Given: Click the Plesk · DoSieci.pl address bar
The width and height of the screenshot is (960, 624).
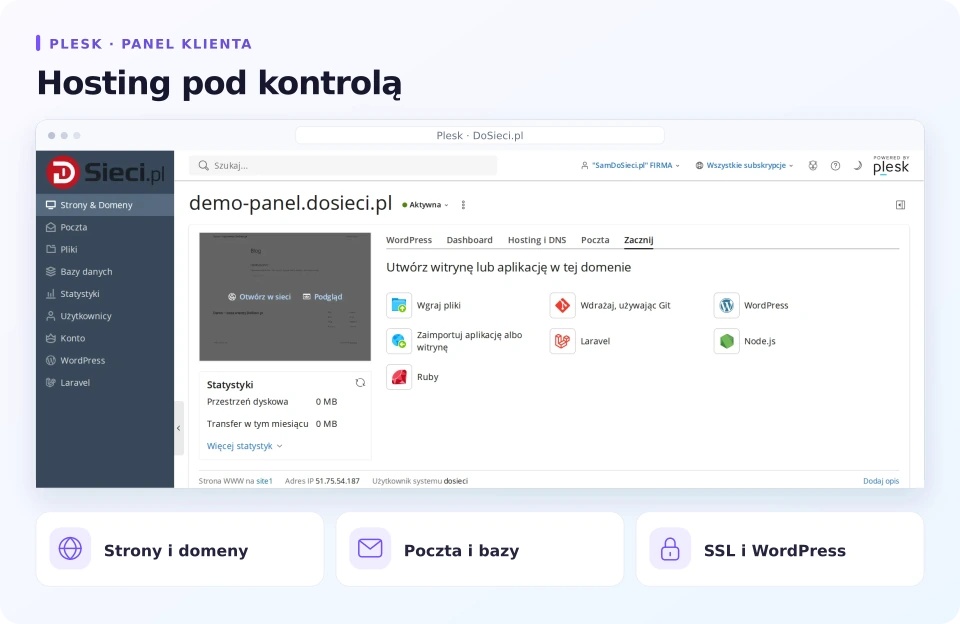Looking at the screenshot, I should click(x=480, y=135).
